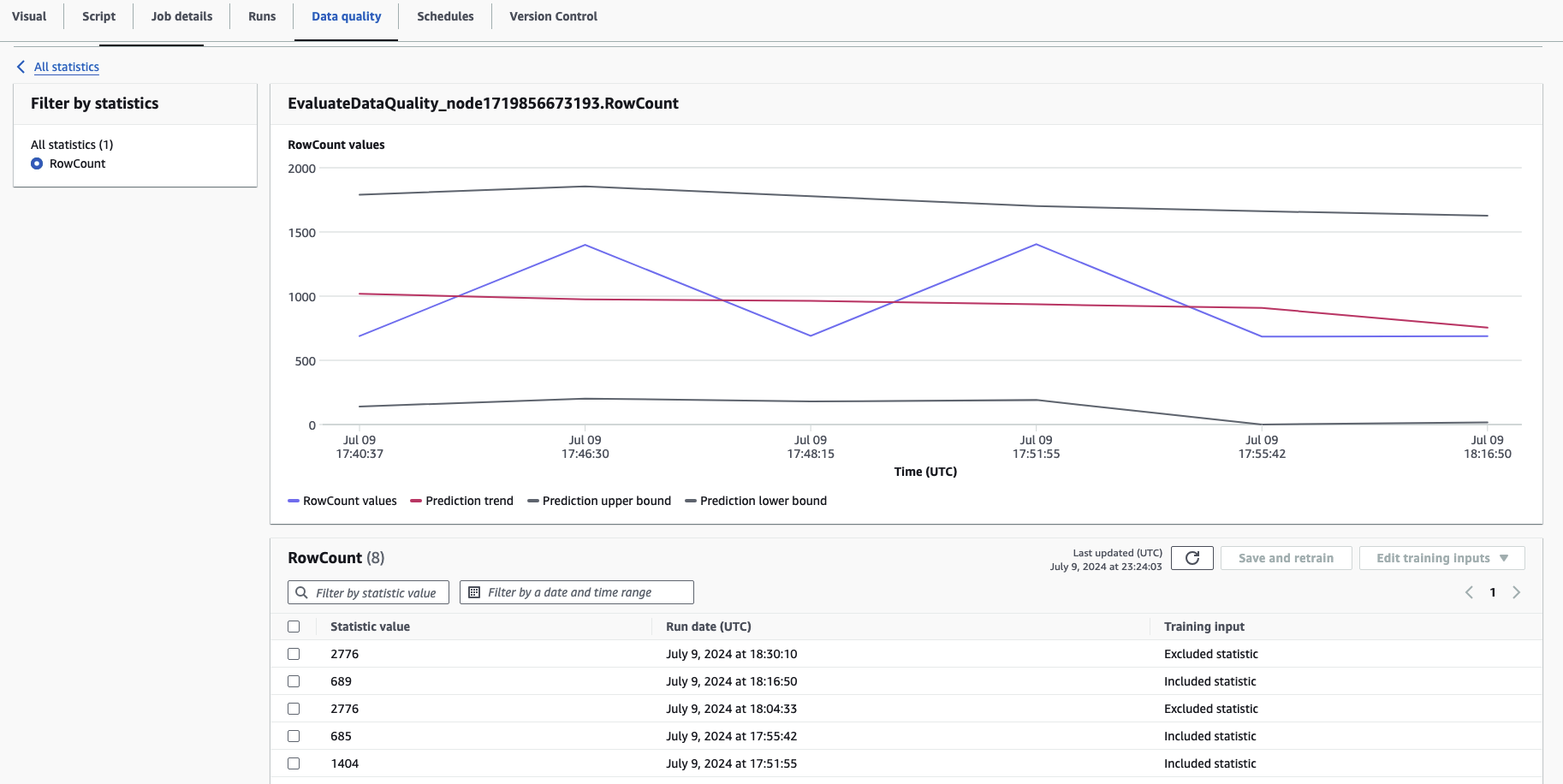
Task: Click the RowCount peak at 17:51:55
Action: point(1037,245)
